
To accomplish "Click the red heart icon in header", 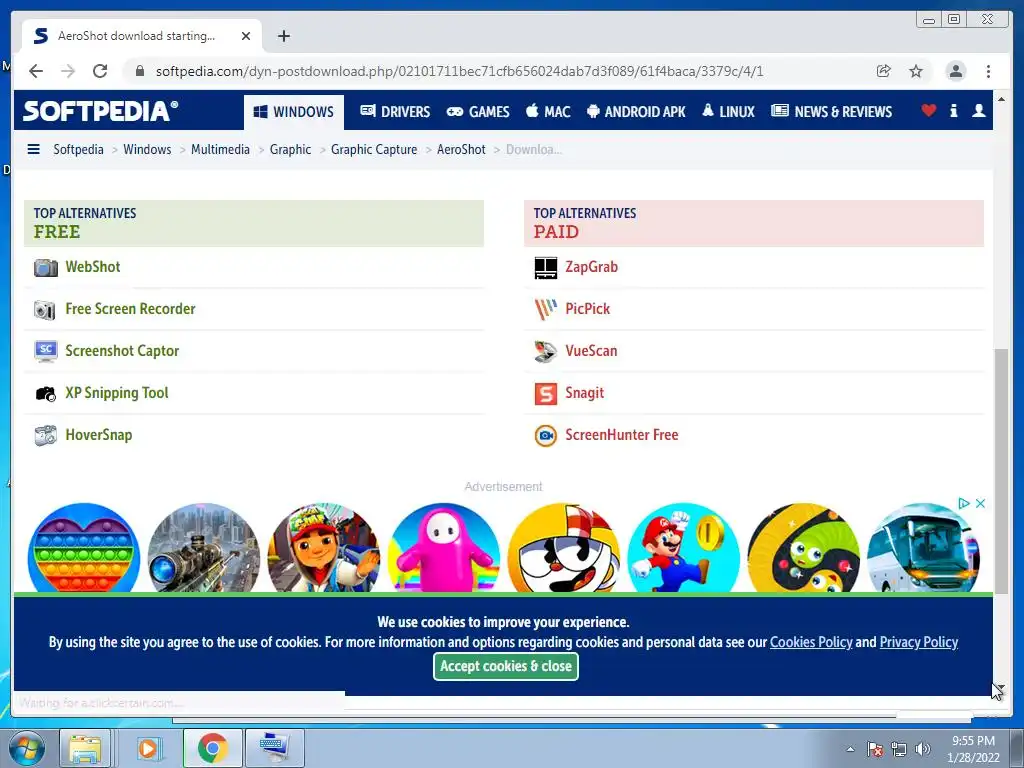I will (928, 111).
